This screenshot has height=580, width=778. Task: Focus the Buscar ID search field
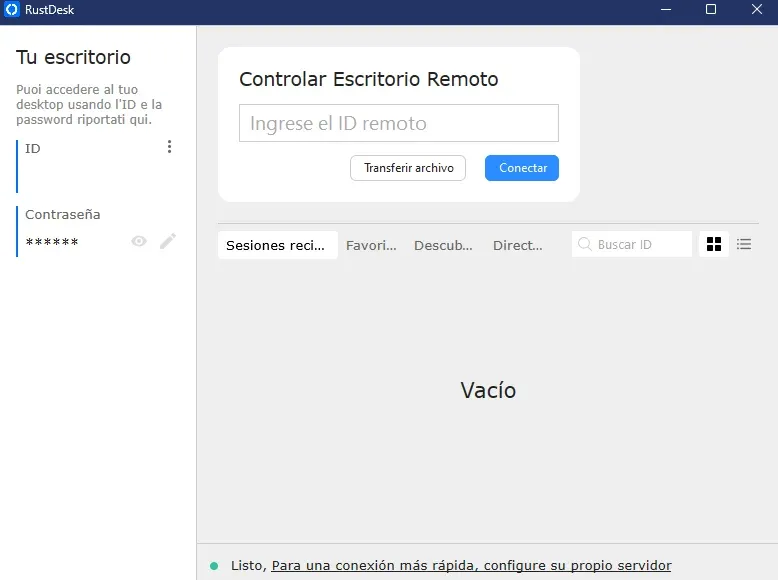coord(632,244)
